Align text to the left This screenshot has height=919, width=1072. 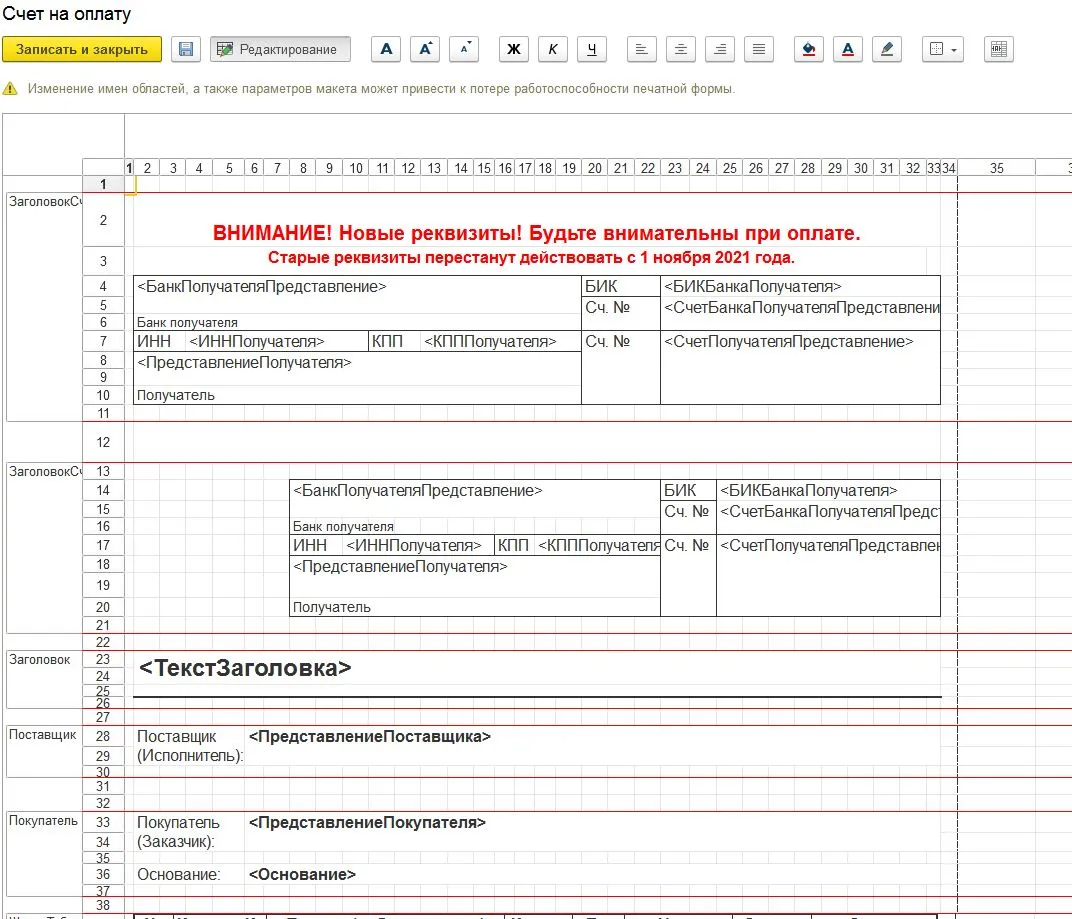(x=642, y=49)
